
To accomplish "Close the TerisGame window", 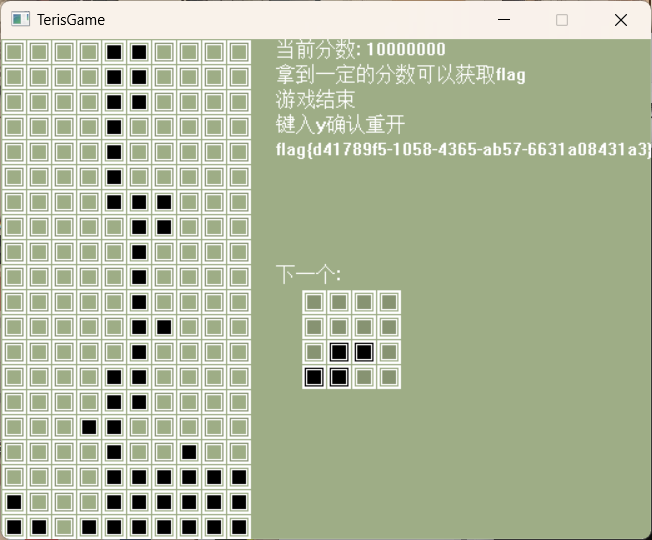I will tap(620, 20).
